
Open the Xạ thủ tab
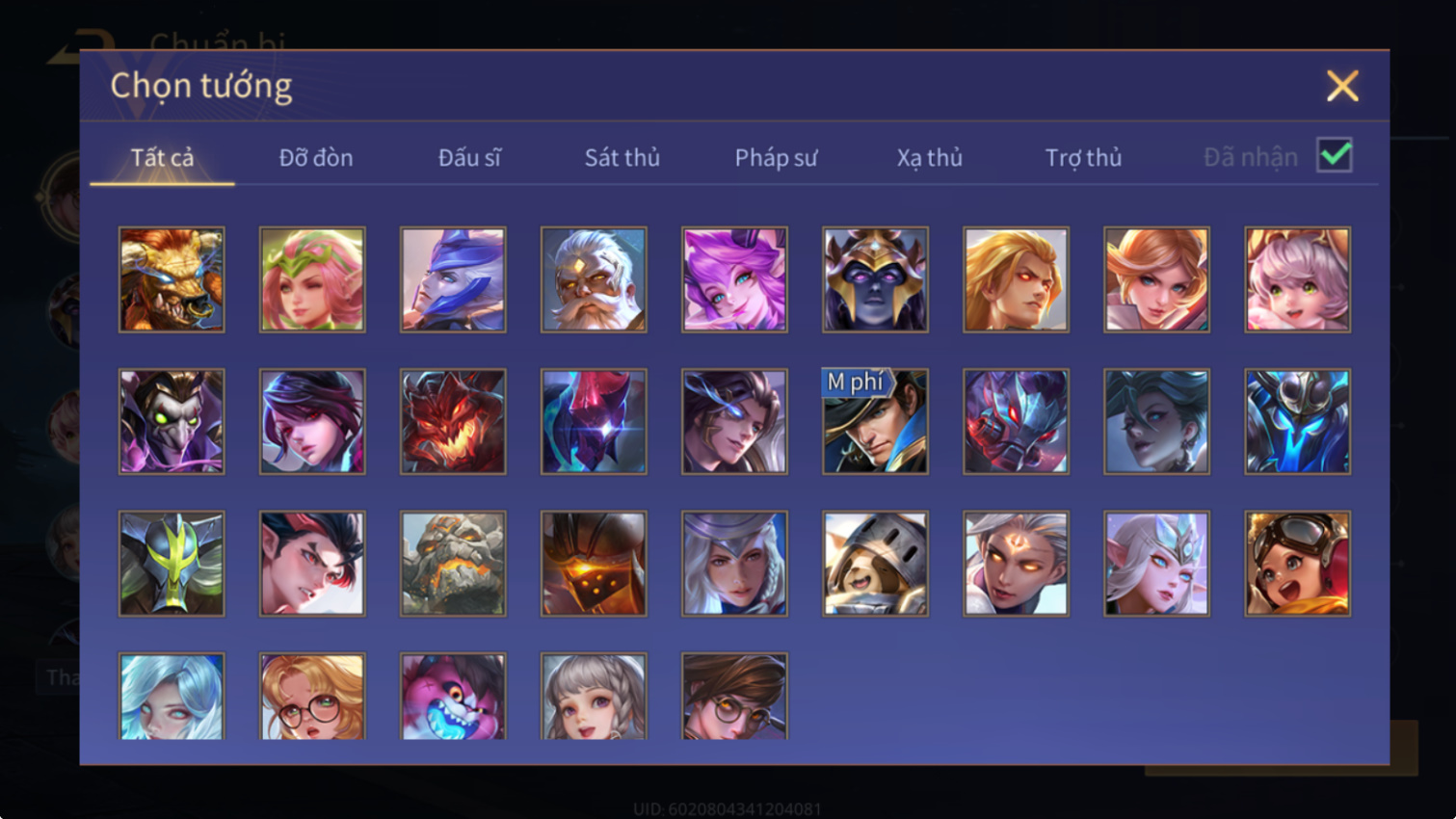coord(930,157)
